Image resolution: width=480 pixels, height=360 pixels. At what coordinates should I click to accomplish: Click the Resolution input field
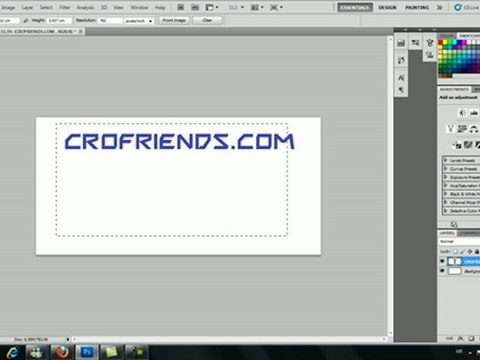click(x=110, y=20)
